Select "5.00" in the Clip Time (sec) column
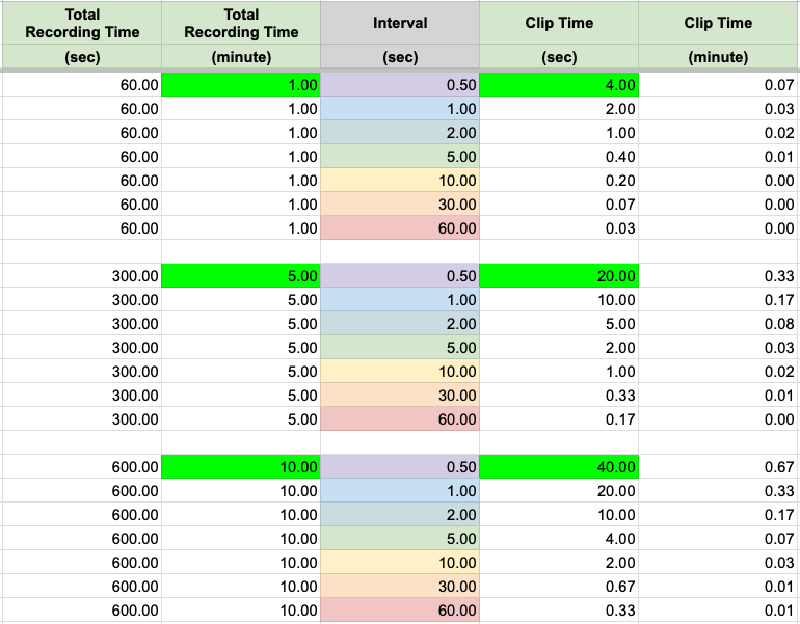This screenshot has height=624, width=800. [559, 324]
